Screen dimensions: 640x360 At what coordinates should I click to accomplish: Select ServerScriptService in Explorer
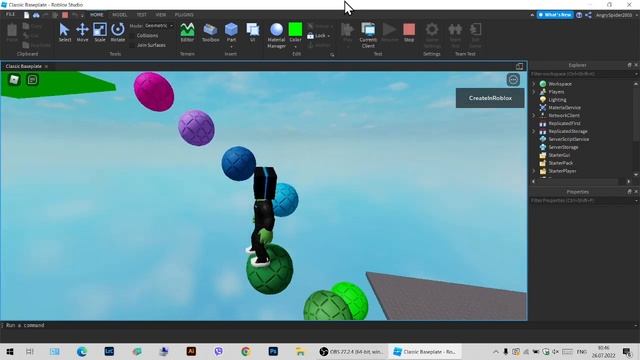pos(568,139)
